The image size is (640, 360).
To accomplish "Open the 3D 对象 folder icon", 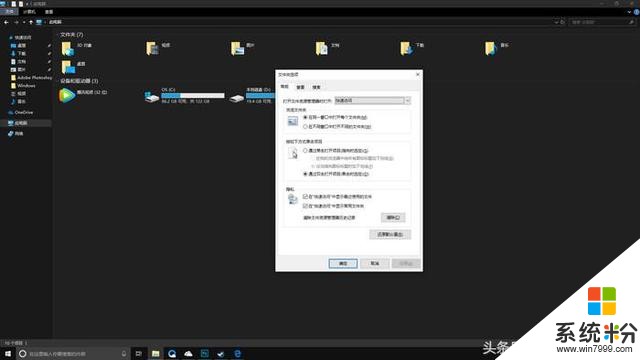I will (68, 49).
